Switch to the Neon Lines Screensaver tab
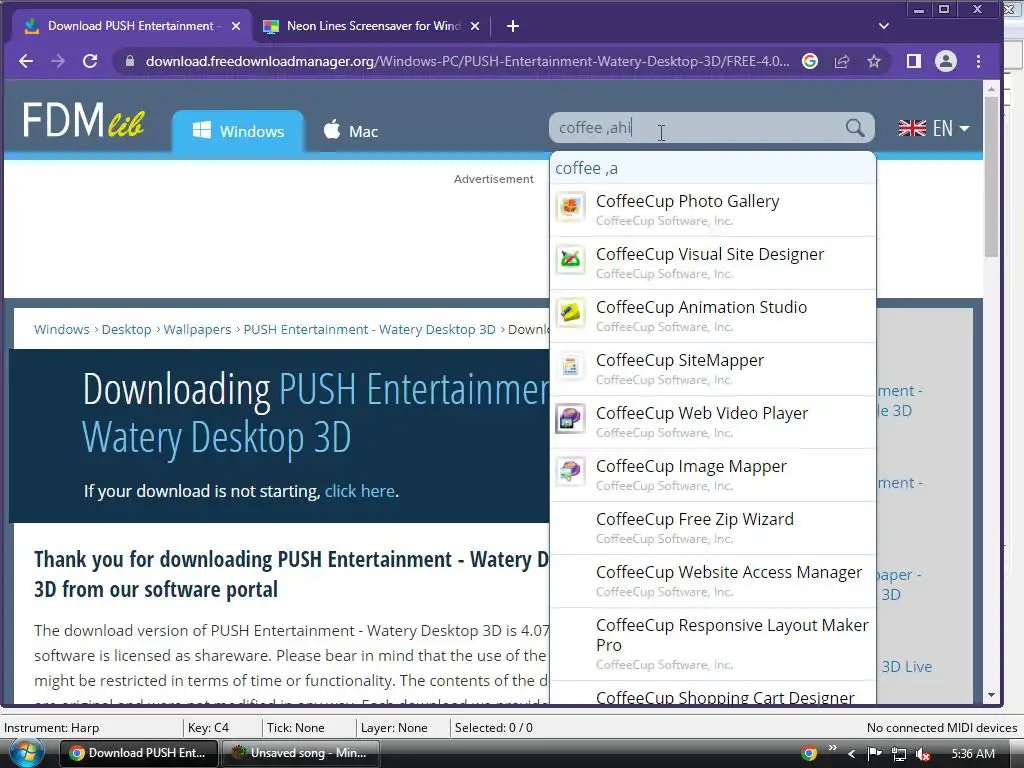Screen dimensions: 1024x768 (x=370, y=26)
